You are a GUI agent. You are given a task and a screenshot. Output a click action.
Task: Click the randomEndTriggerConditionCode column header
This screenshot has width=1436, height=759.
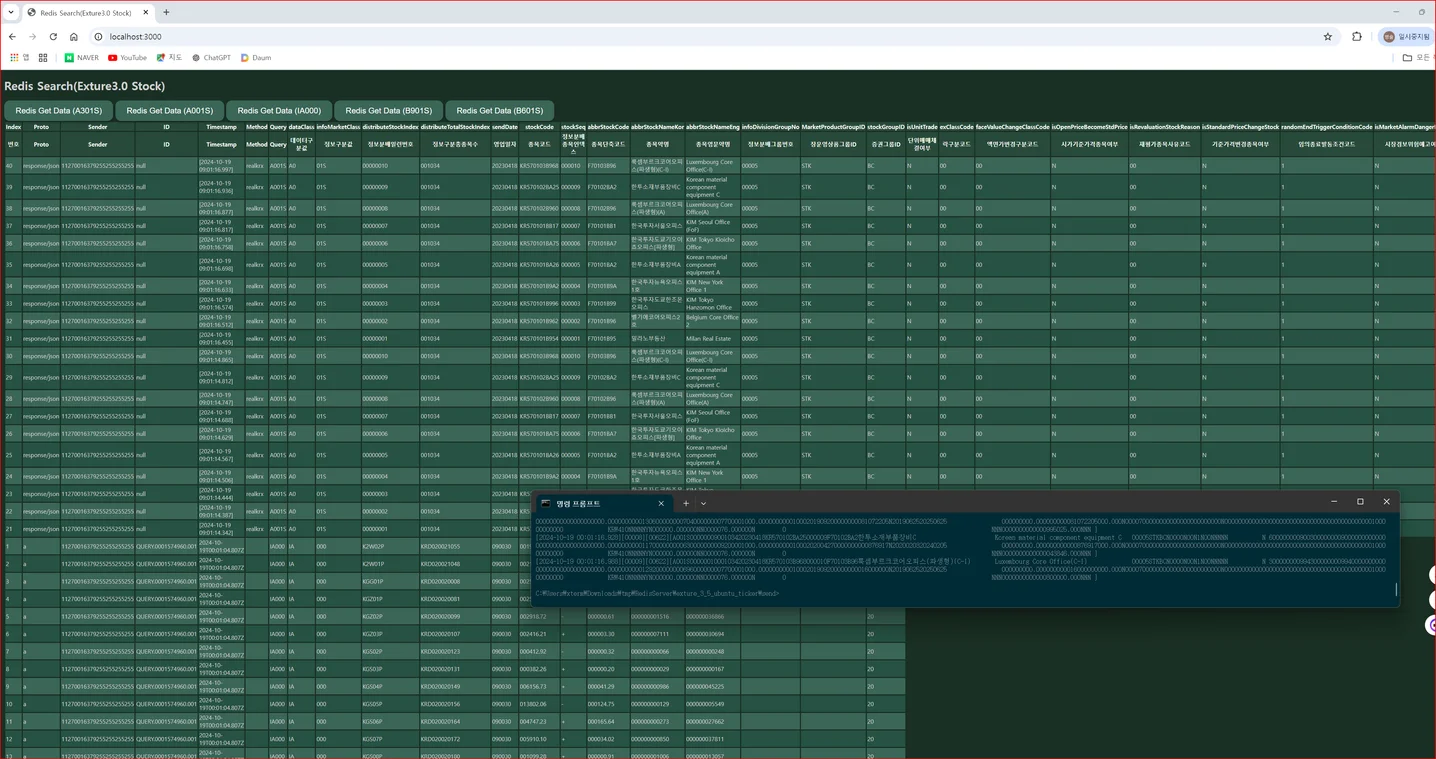point(1326,127)
